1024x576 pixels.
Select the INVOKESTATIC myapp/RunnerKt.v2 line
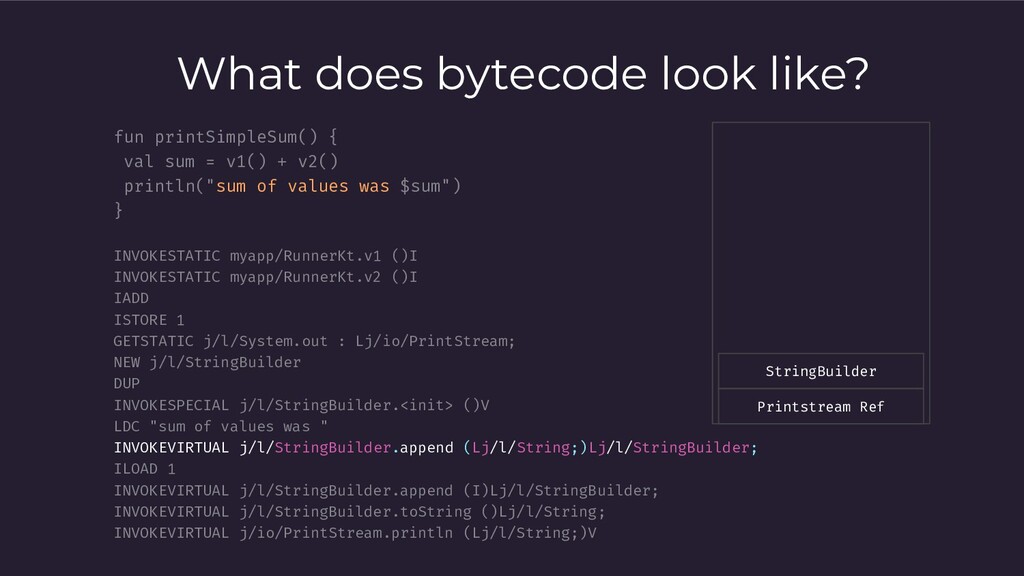point(265,277)
